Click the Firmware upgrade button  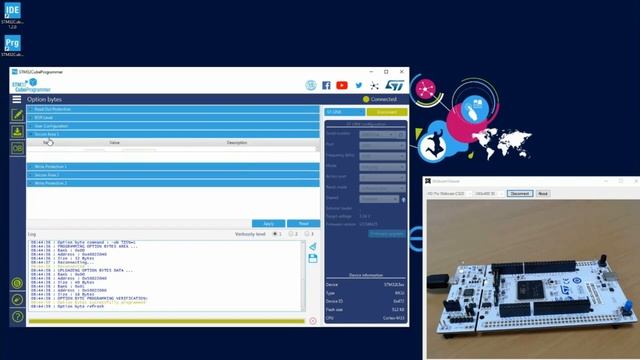pos(387,233)
